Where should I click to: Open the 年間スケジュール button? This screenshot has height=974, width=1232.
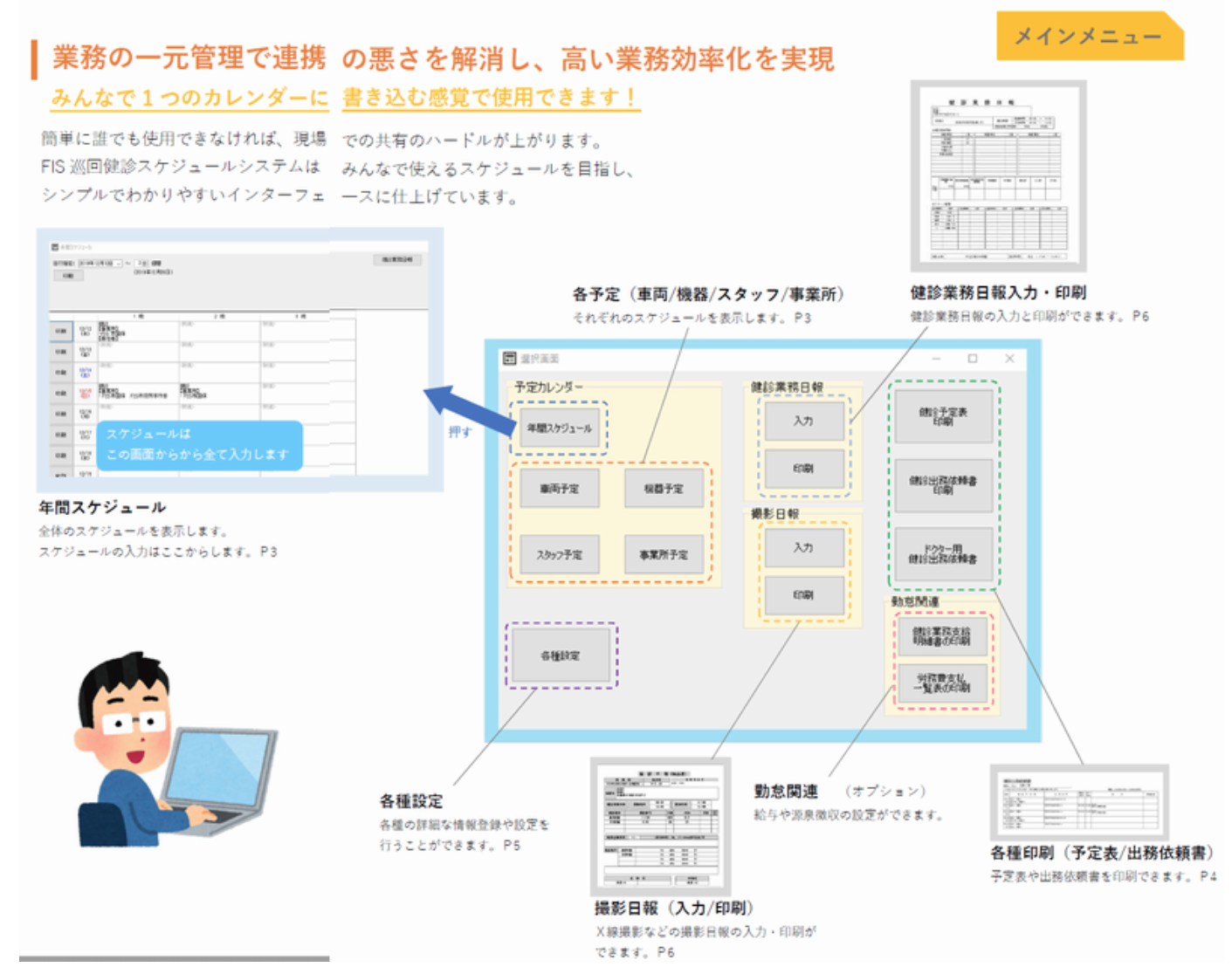point(559,429)
